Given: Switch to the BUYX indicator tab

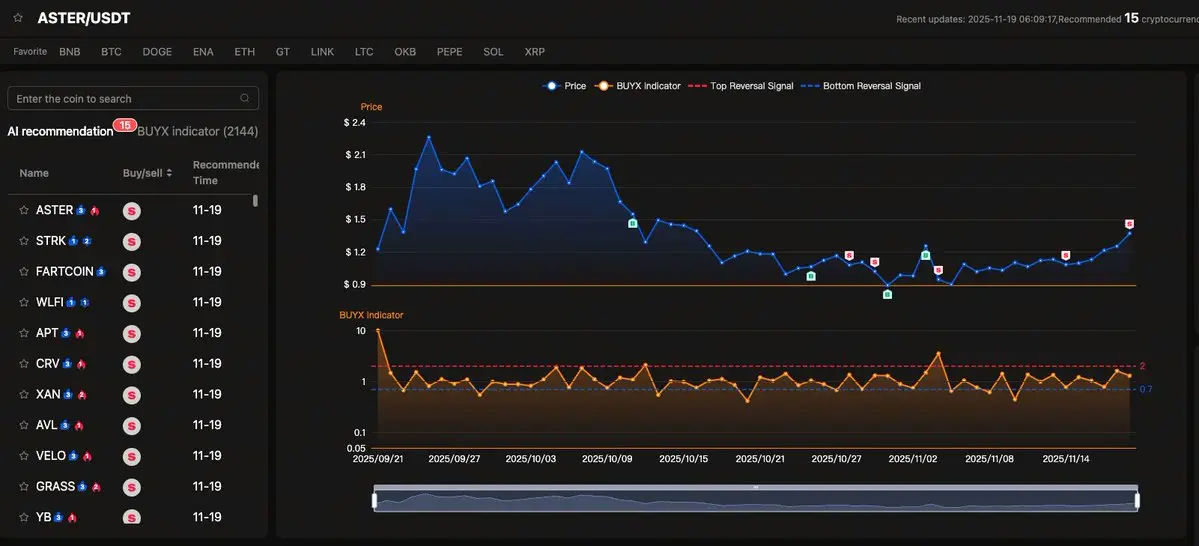Looking at the screenshot, I should (197, 131).
